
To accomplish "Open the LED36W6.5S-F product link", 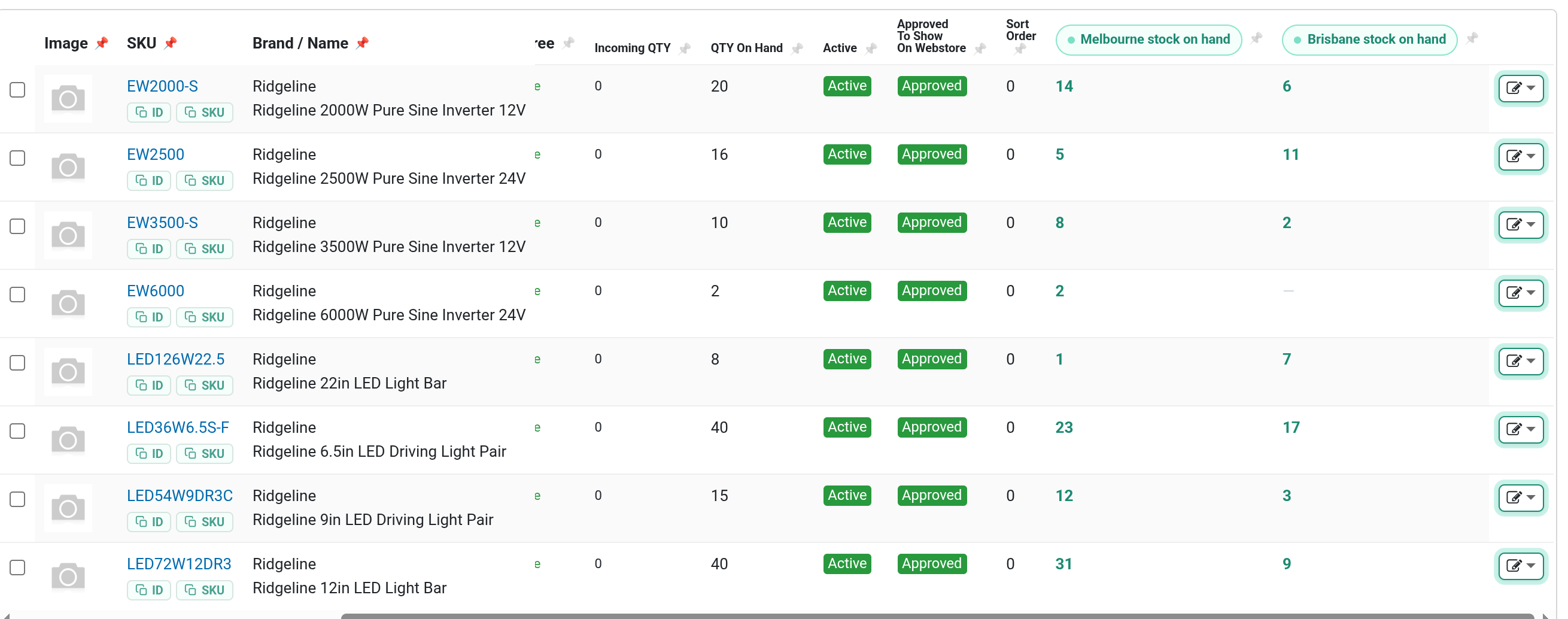I will click(178, 427).
